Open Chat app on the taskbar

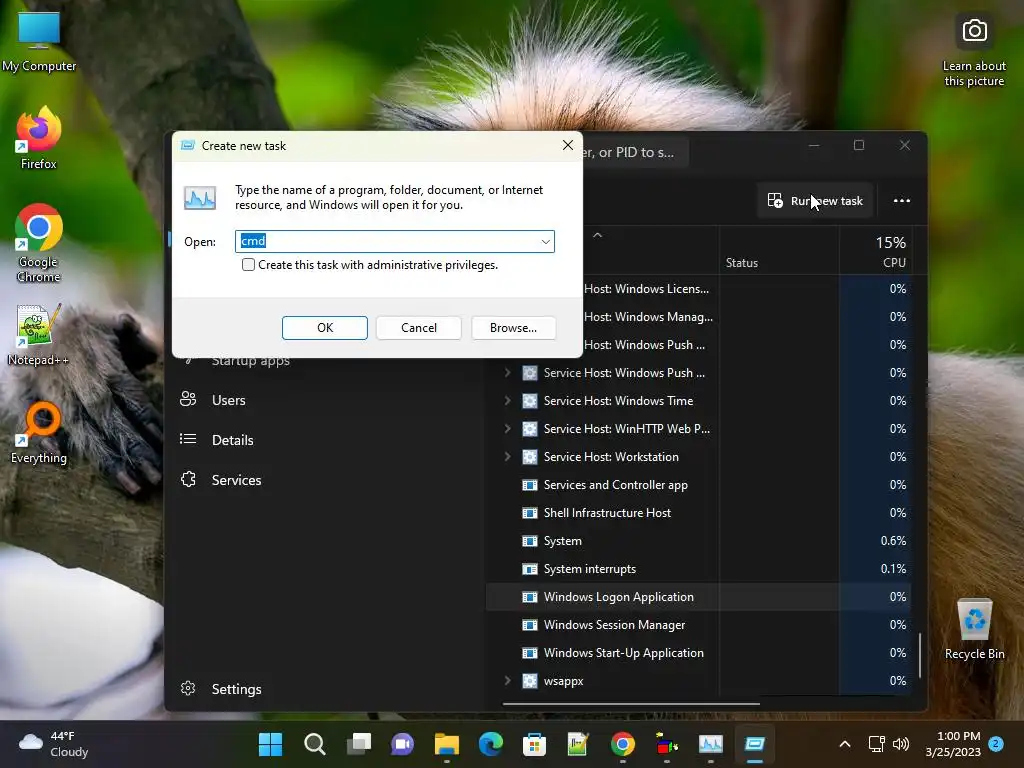(x=402, y=744)
